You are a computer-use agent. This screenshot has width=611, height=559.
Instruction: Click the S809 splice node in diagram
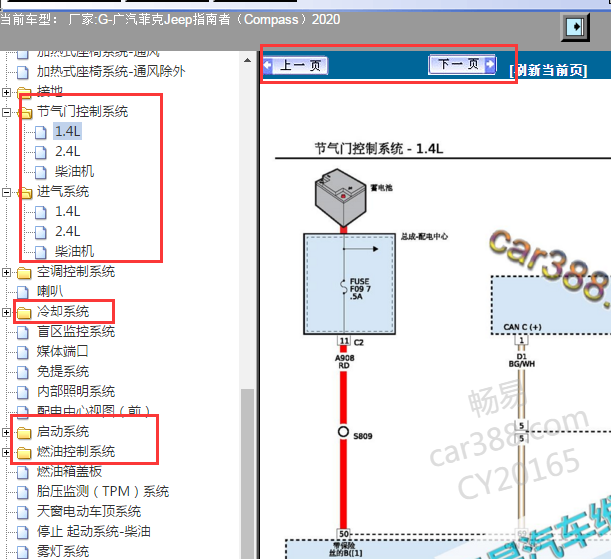tap(343, 432)
